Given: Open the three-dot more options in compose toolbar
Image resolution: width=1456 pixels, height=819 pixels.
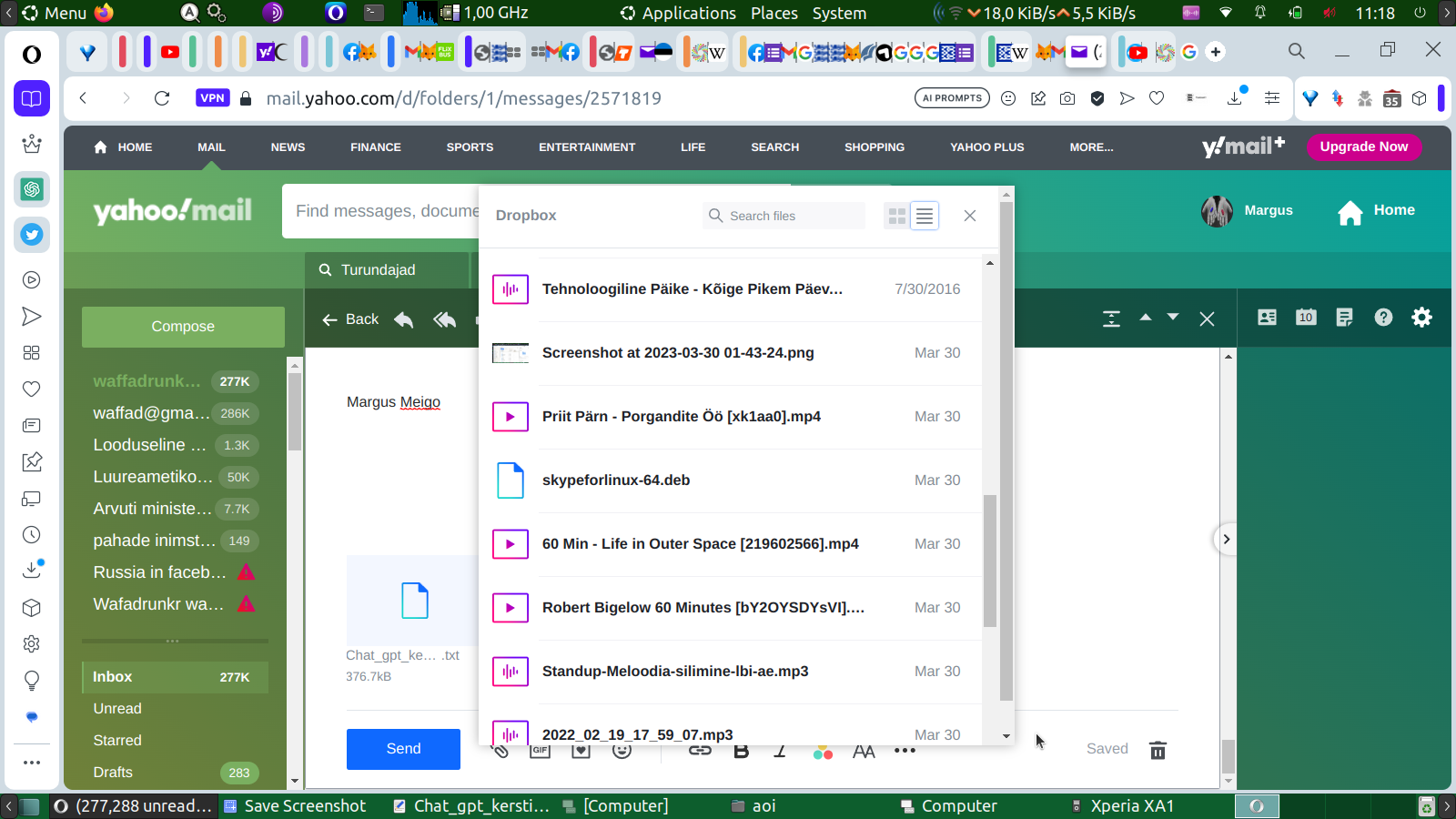Looking at the screenshot, I should 905,751.
